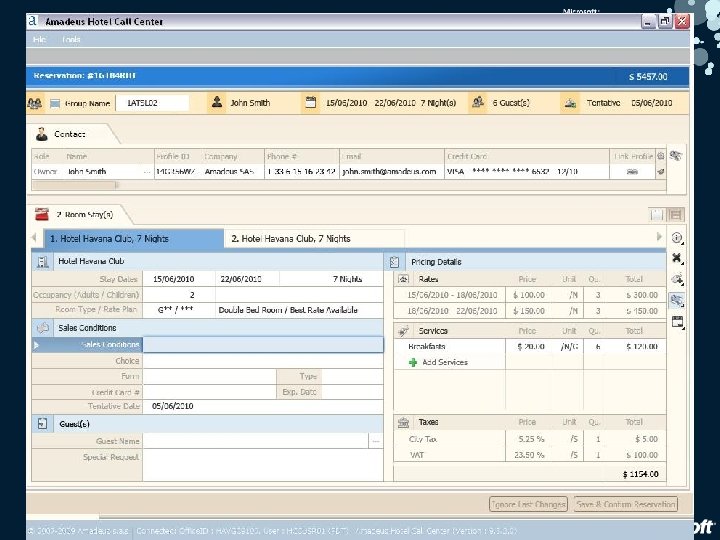Image resolution: width=720 pixels, height=540 pixels.
Task: Click the rate row 15/06/2010 - 18/06/2010
Action: (530, 295)
